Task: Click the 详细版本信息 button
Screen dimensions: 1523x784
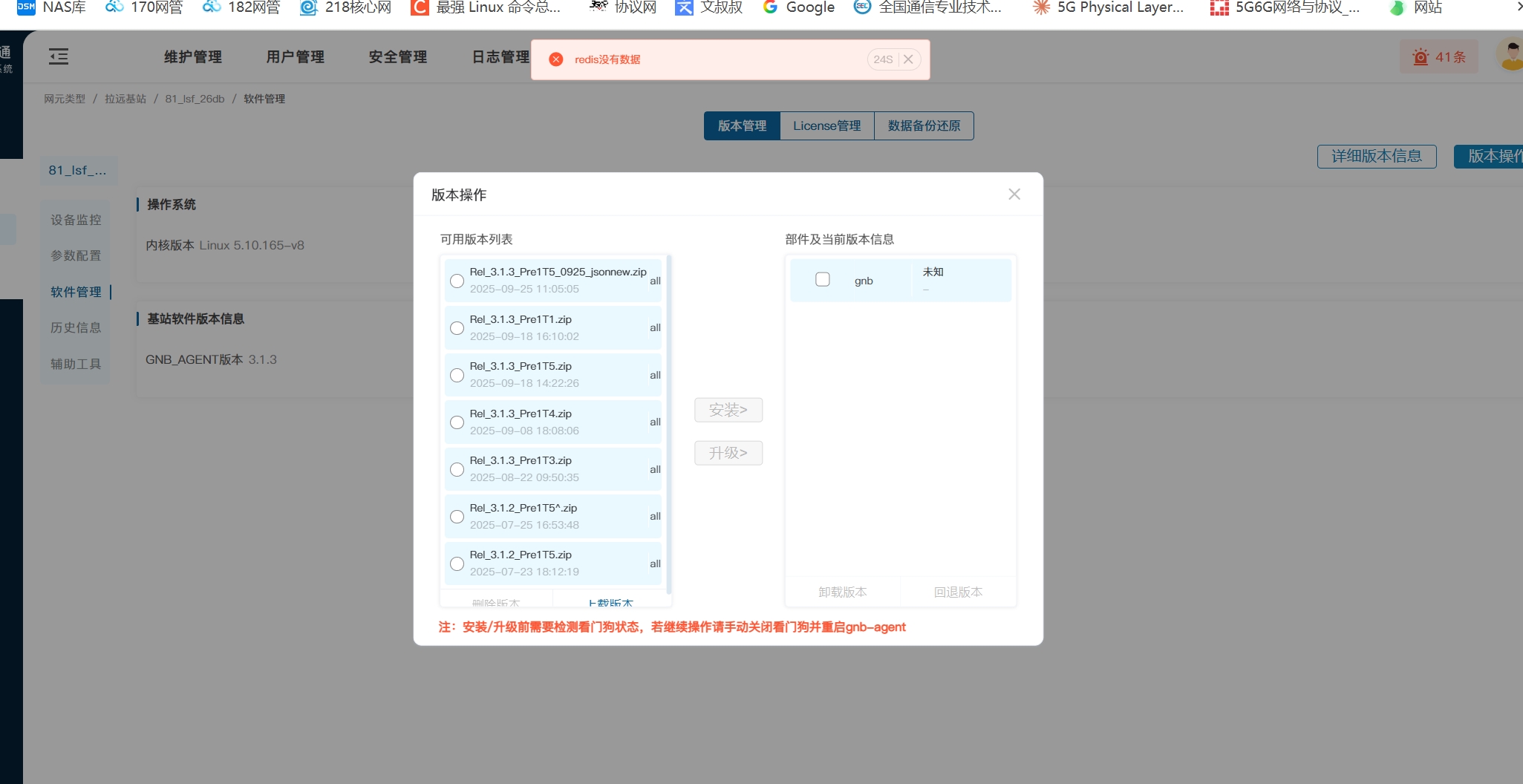Action: coord(1376,157)
